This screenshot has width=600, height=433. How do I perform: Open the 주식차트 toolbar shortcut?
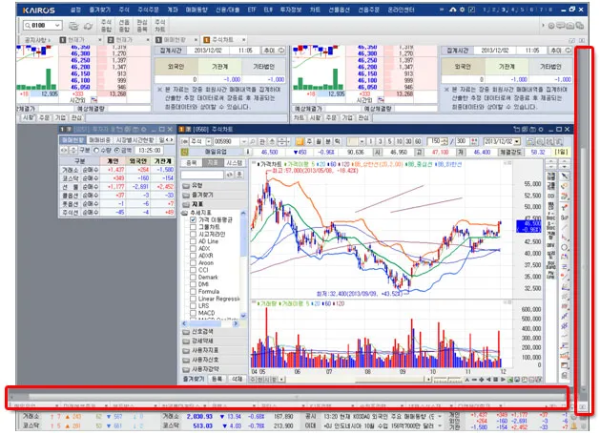click(160, 26)
